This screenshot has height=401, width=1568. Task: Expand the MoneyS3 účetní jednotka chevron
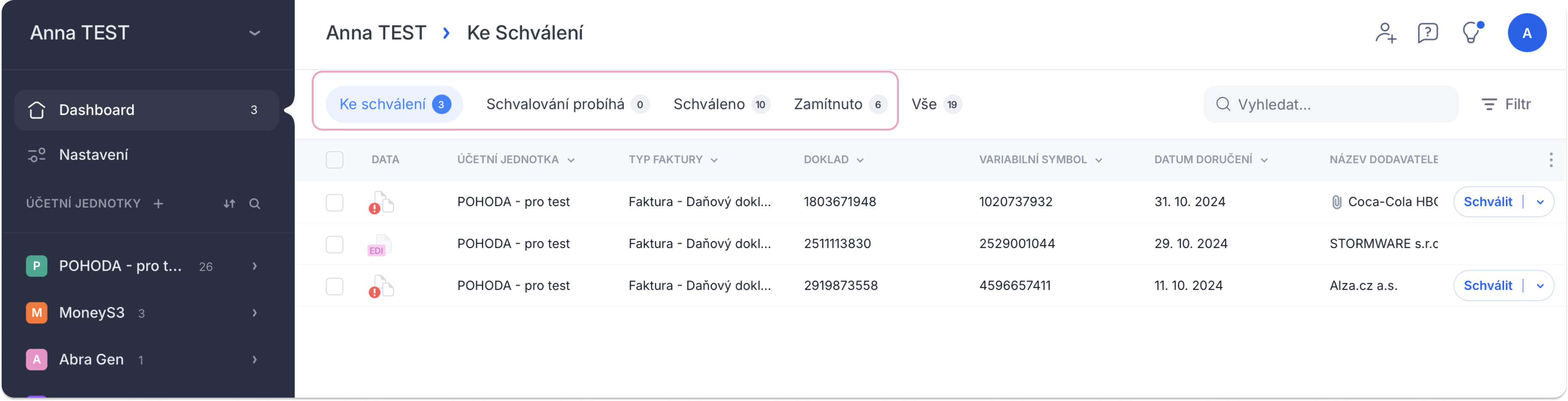(x=254, y=313)
